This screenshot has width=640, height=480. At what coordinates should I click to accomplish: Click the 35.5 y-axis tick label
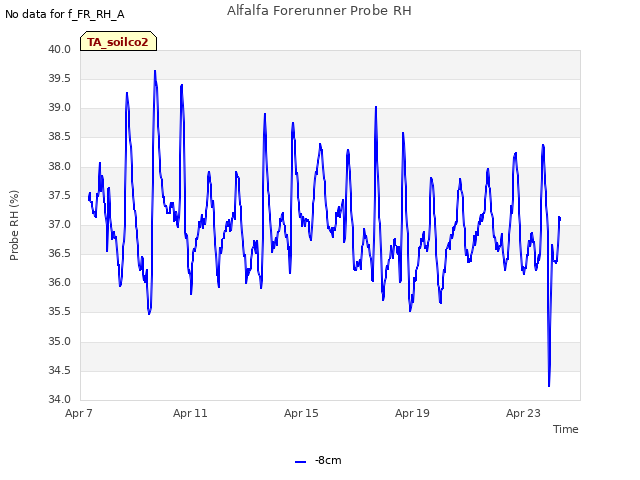tap(60, 312)
